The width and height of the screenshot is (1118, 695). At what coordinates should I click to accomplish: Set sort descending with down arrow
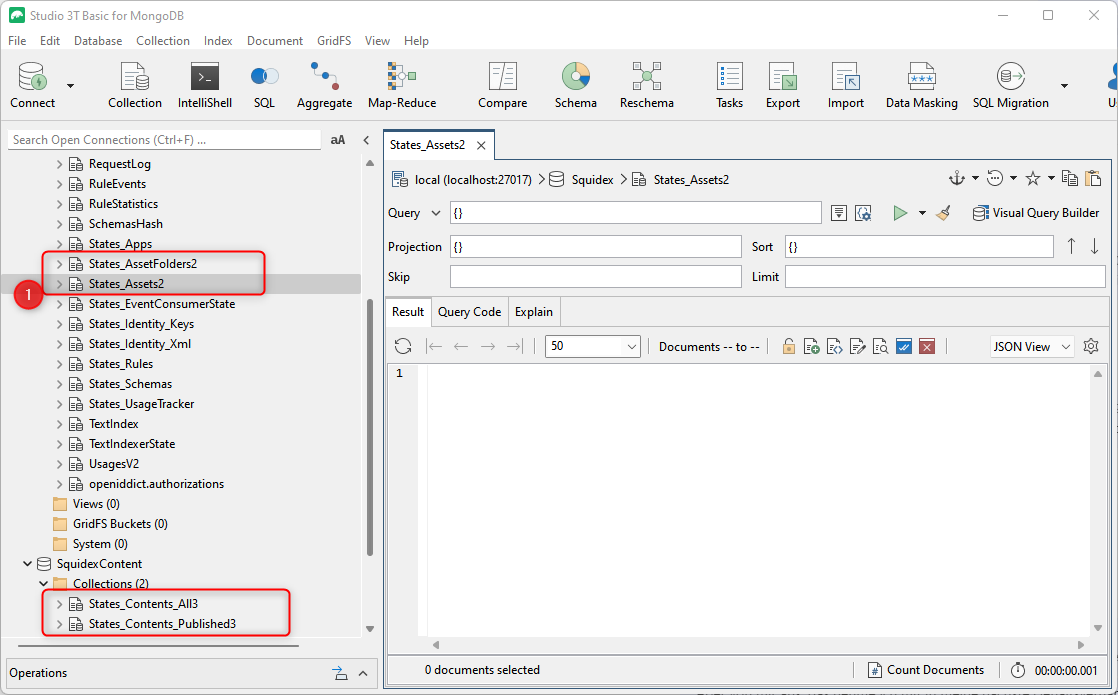[1094, 246]
